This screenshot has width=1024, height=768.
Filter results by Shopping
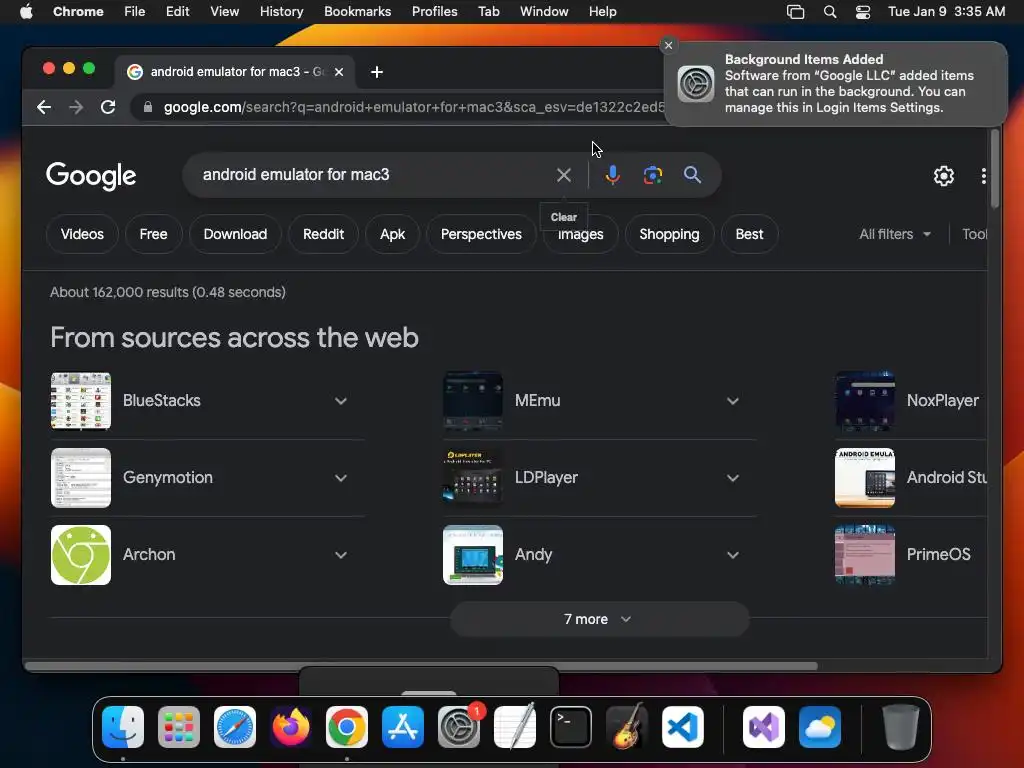[x=669, y=234]
